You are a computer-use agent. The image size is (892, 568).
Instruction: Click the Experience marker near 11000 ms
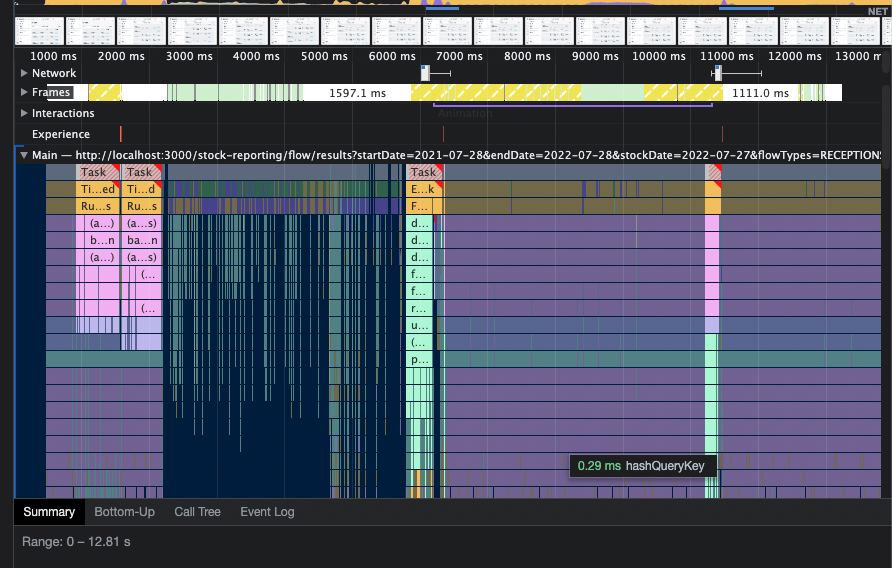click(722, 134)
